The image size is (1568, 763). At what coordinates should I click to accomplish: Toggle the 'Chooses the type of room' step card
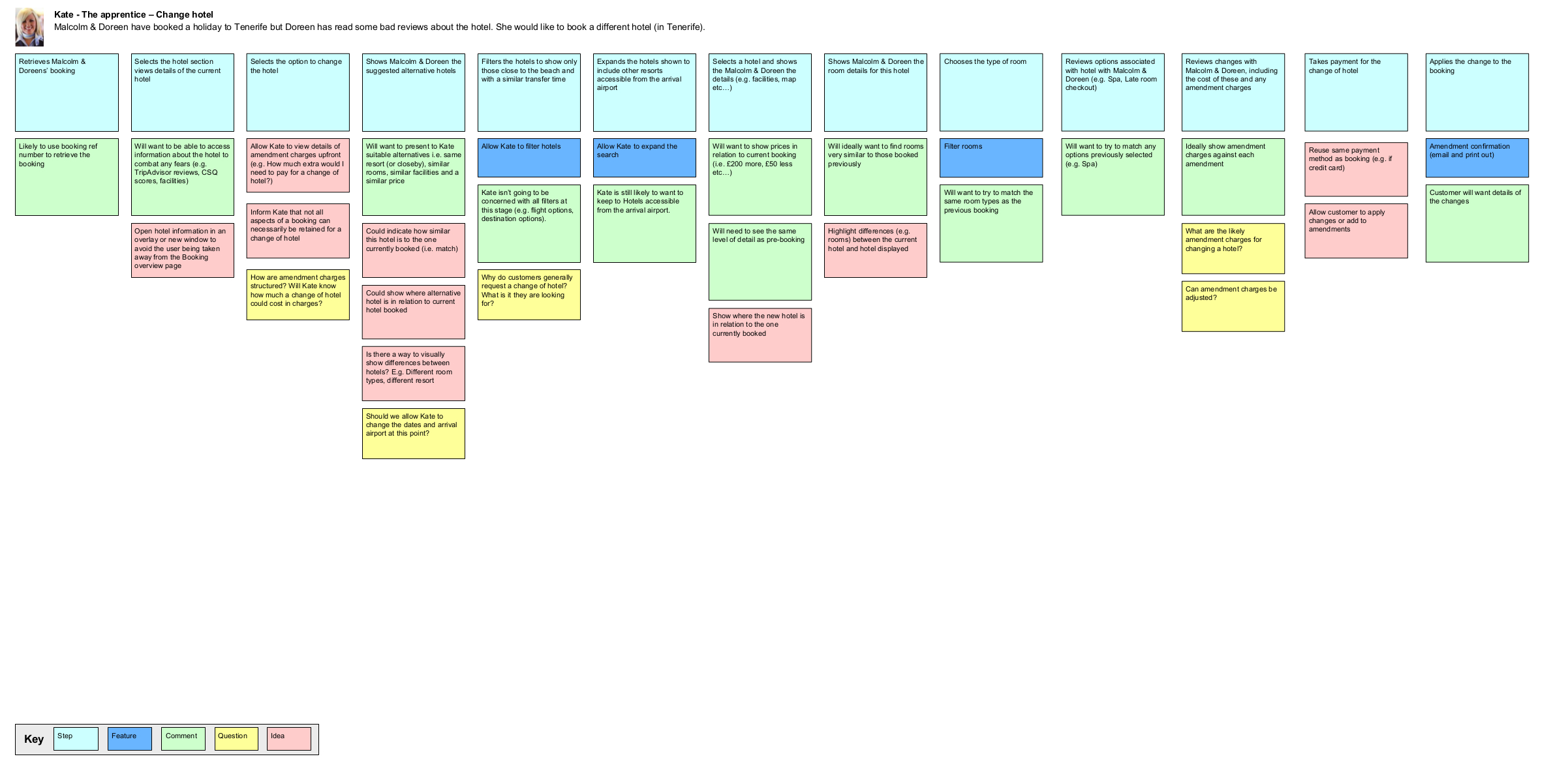pos(990,91)
